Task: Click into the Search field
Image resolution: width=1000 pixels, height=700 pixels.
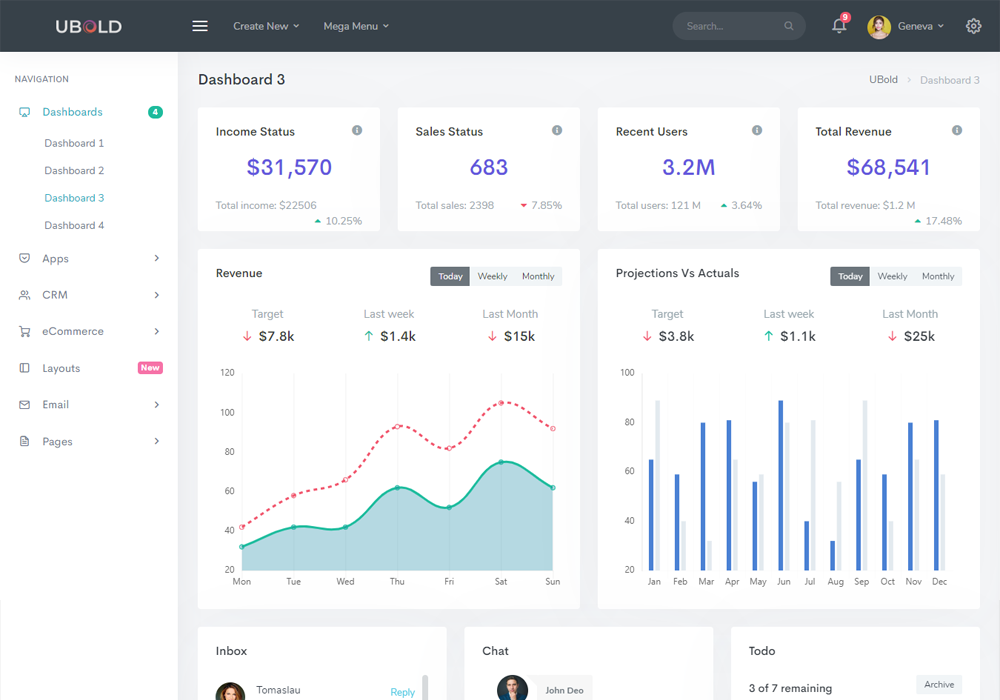Action: tap(732, 26)
